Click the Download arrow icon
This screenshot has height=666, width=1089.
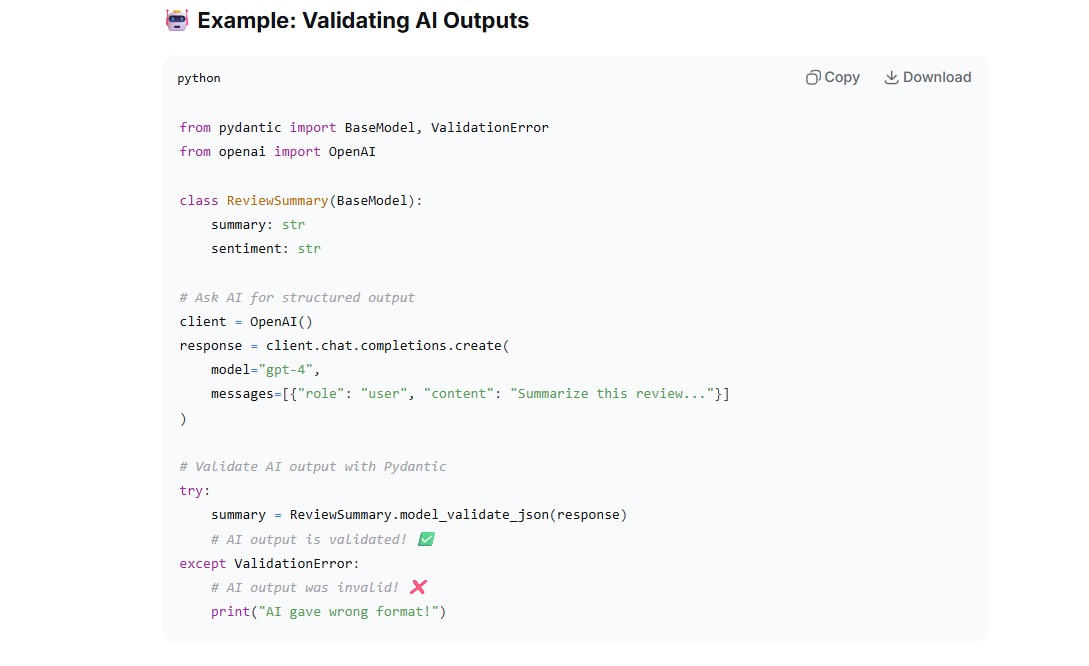891,77
